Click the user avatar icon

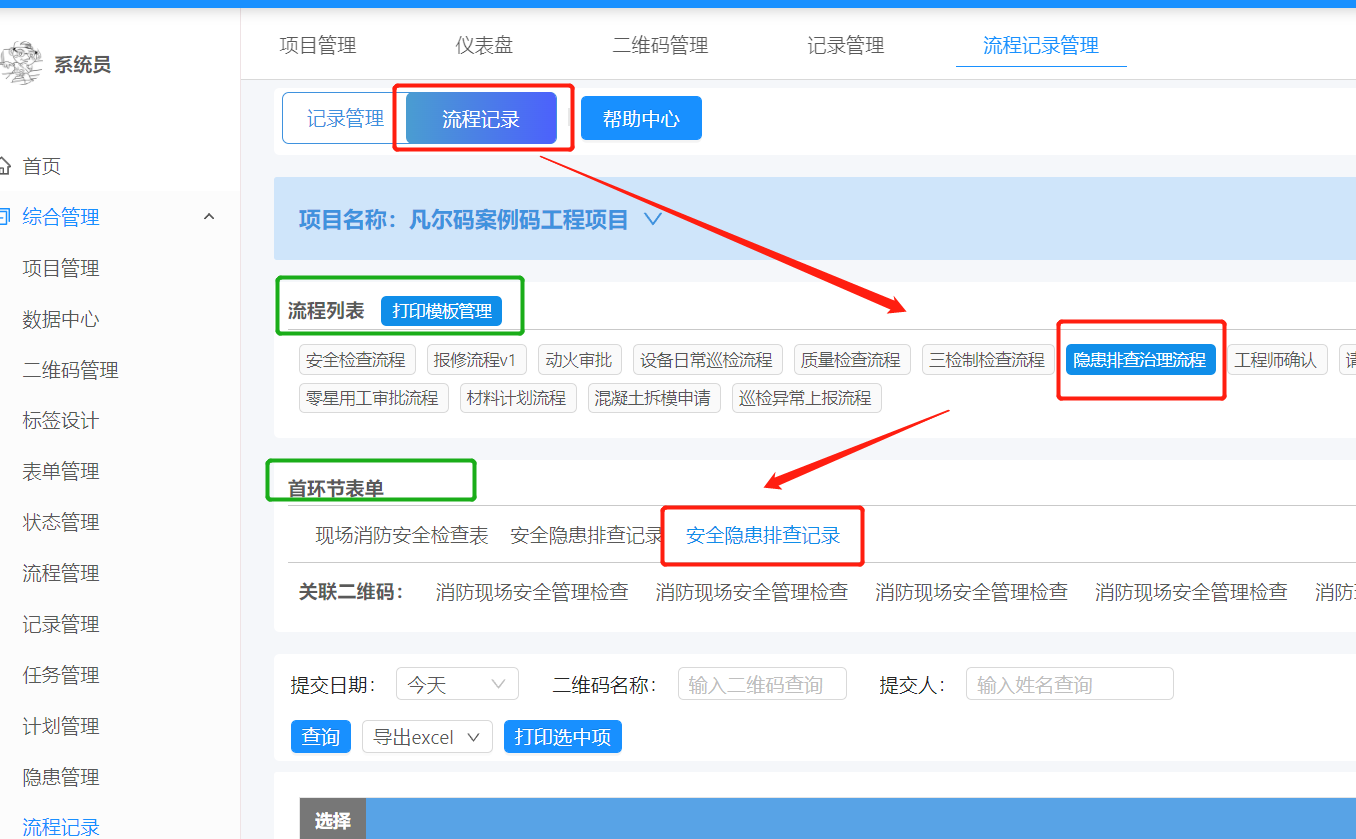pos(20,64)
